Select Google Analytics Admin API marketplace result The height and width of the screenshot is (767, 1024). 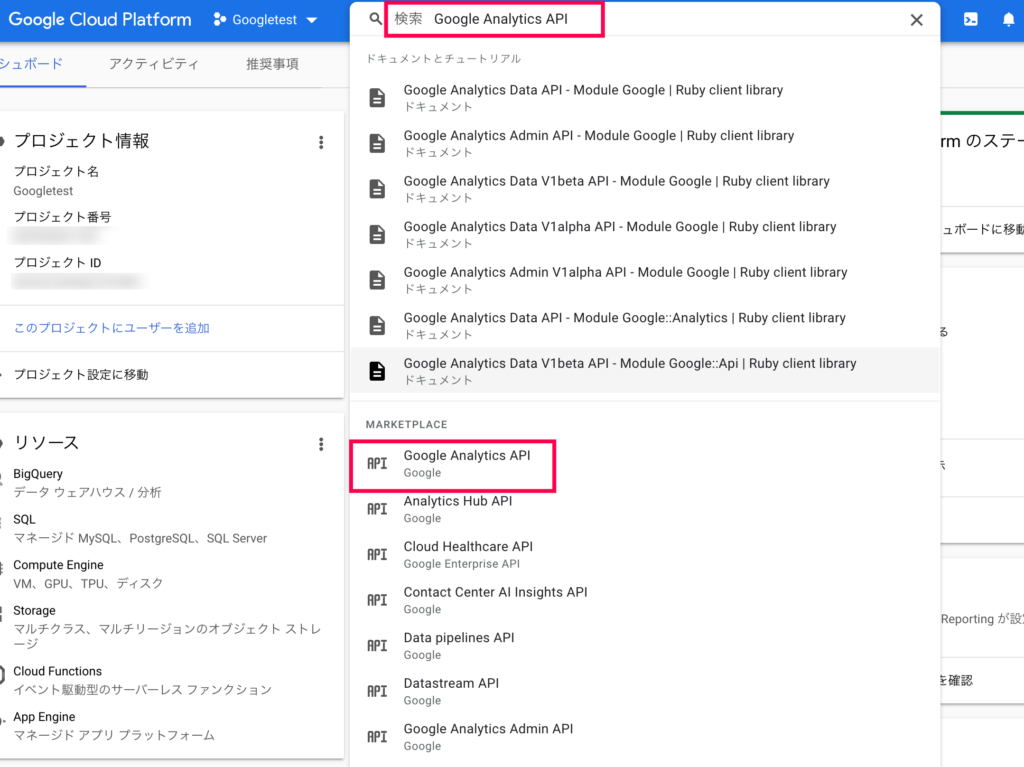point(645,737)
